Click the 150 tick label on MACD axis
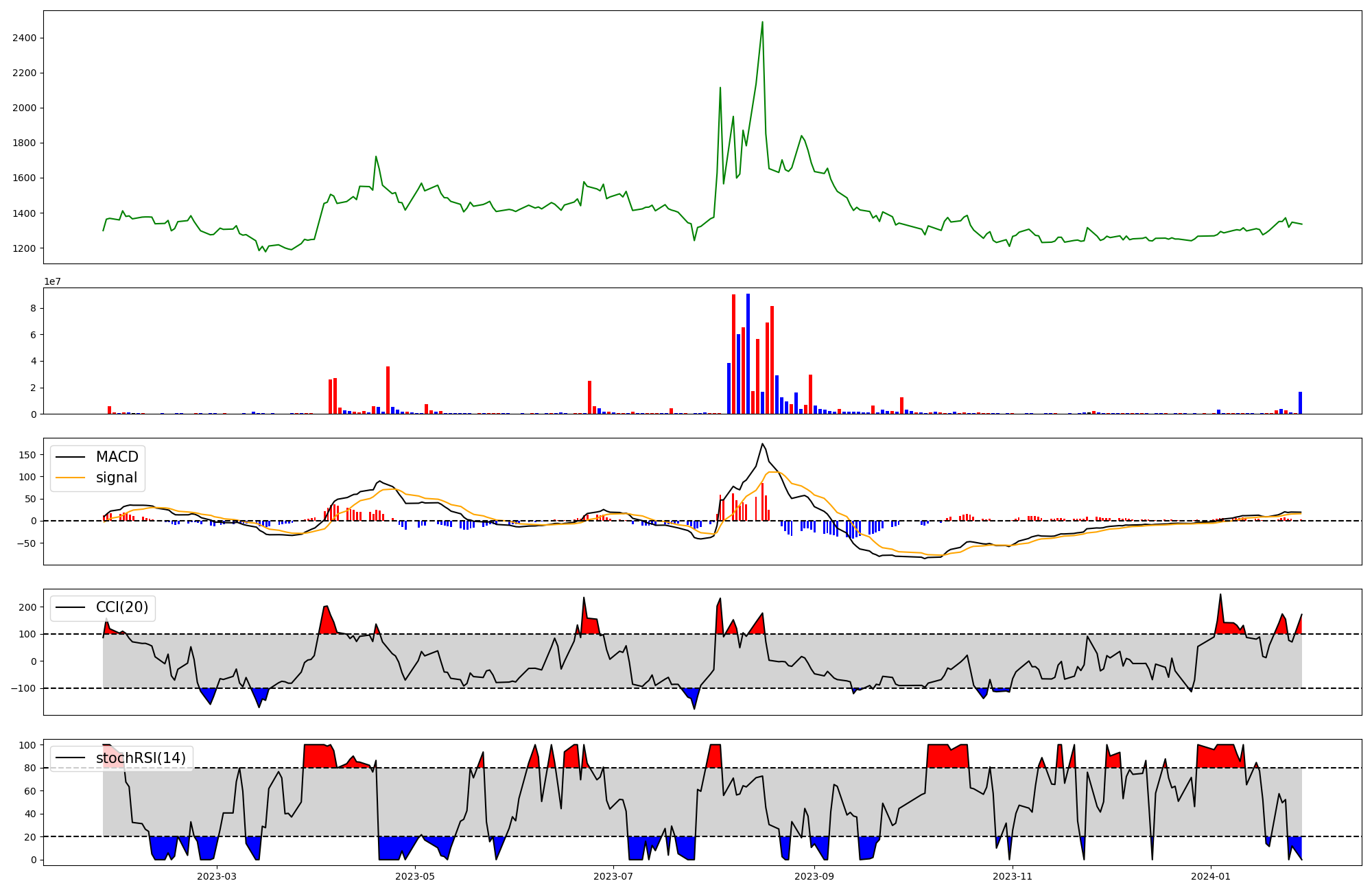The width and height of the screenshot is (1372, 892). tap(27, 455)
